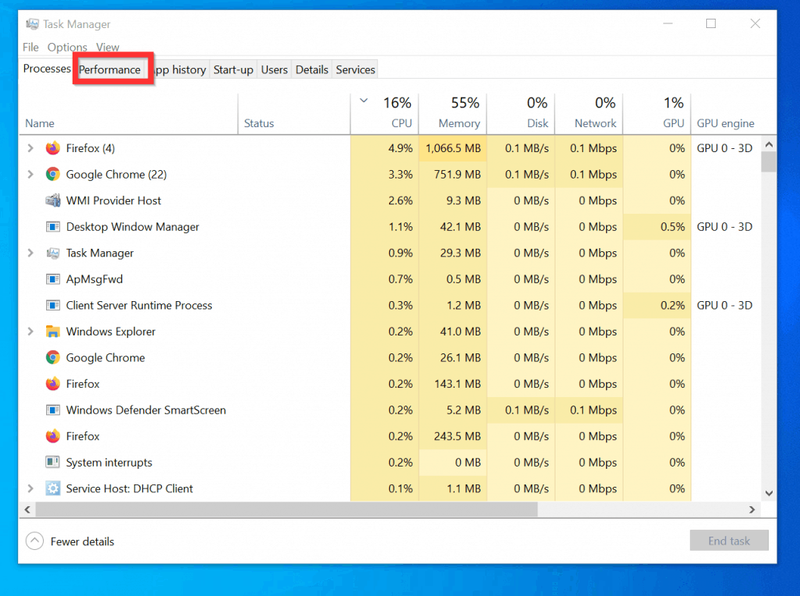Screen dimensions: 800x596
Task: Switch to the Services tab
Action: [356, 69]
